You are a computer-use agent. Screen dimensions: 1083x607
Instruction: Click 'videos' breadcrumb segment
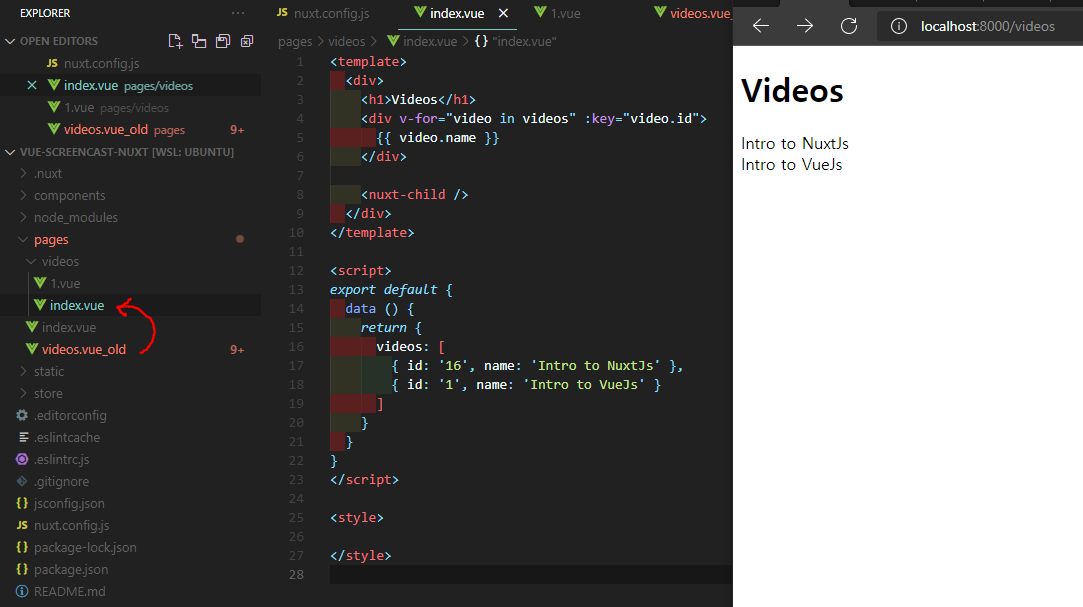pos(346,41)
